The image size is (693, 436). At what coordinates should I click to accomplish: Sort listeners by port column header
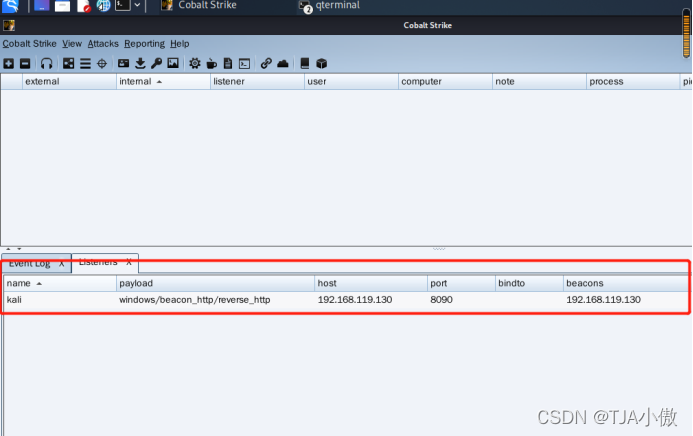coord(461,283)
